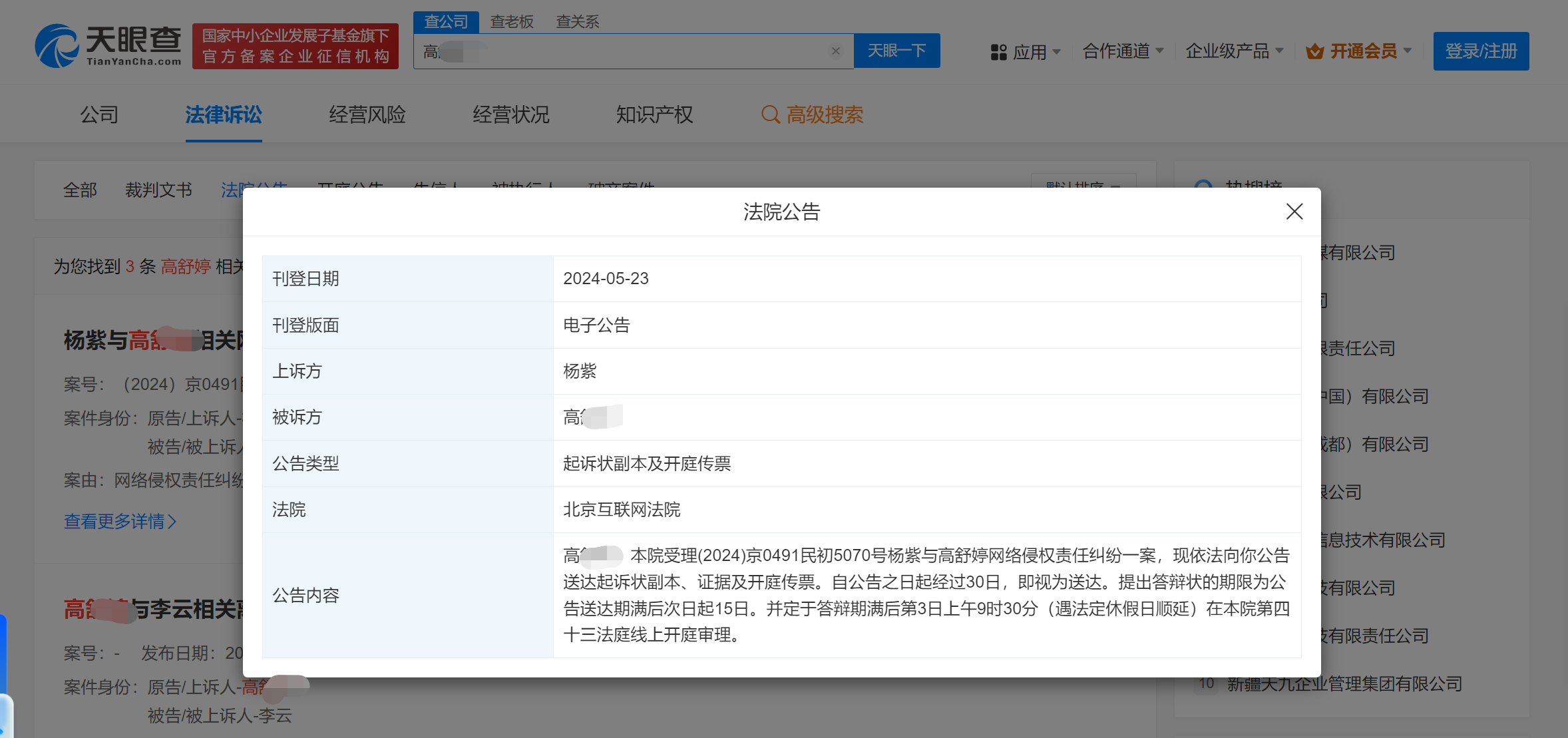Click the 应用 grid icon
1568x738 pixels.
click(x=998, y=52)
